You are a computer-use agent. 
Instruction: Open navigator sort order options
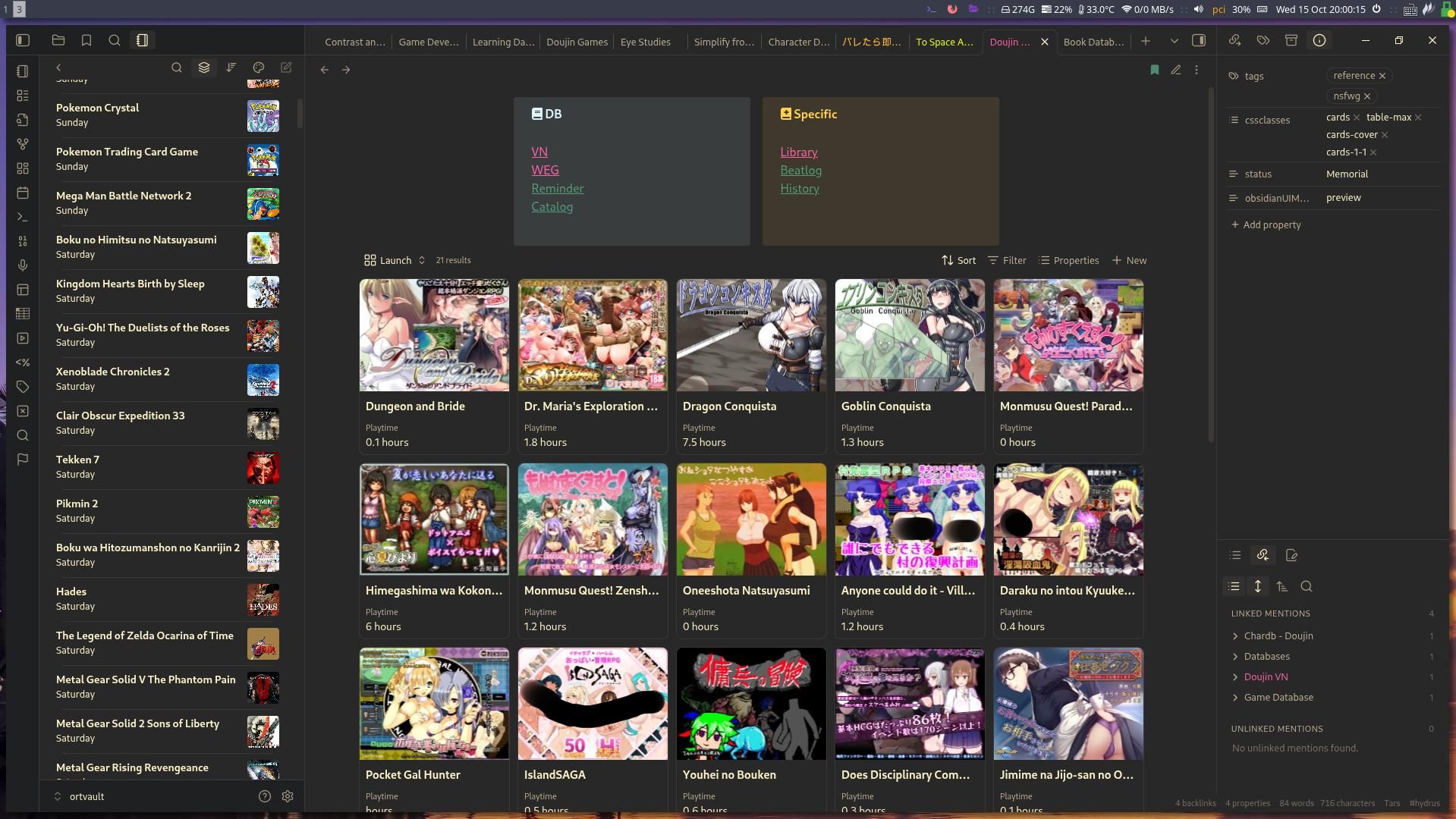tap(231, 67)
